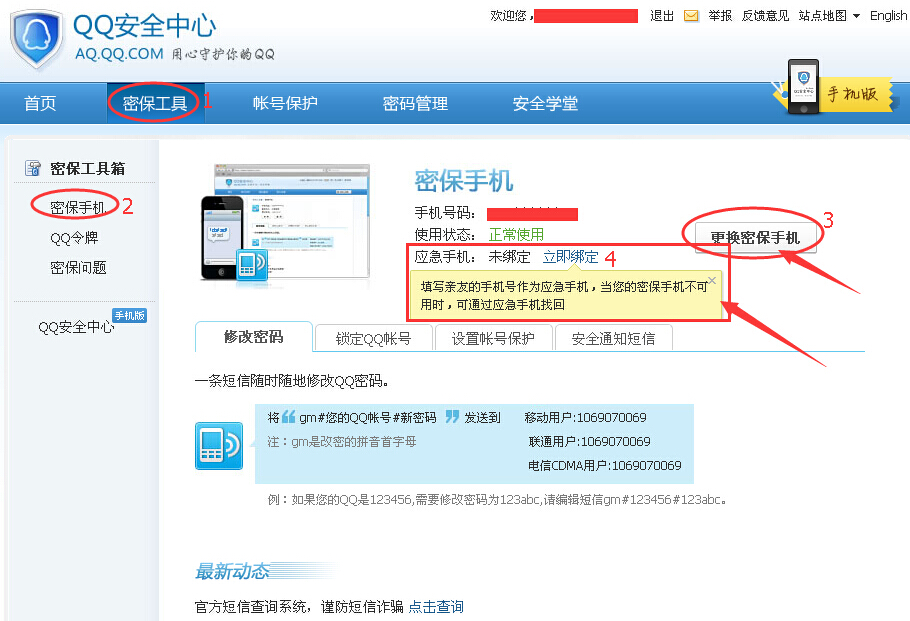The width and height of the screenshot is (910, 621).
Task: Click the 移动用户:1069070069 number
Action: pos(585,417)
